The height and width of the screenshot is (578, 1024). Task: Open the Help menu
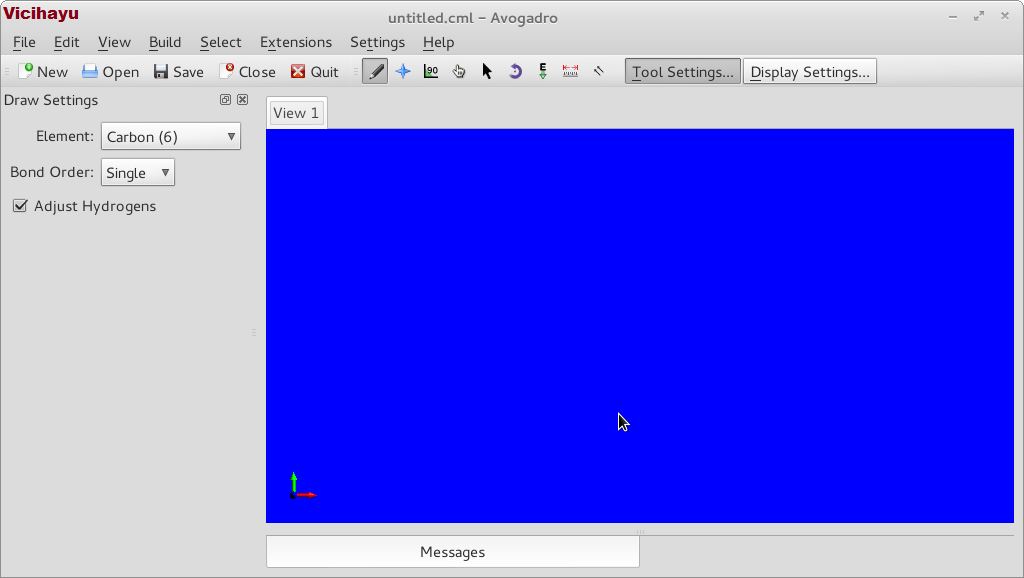click(438, 42)
